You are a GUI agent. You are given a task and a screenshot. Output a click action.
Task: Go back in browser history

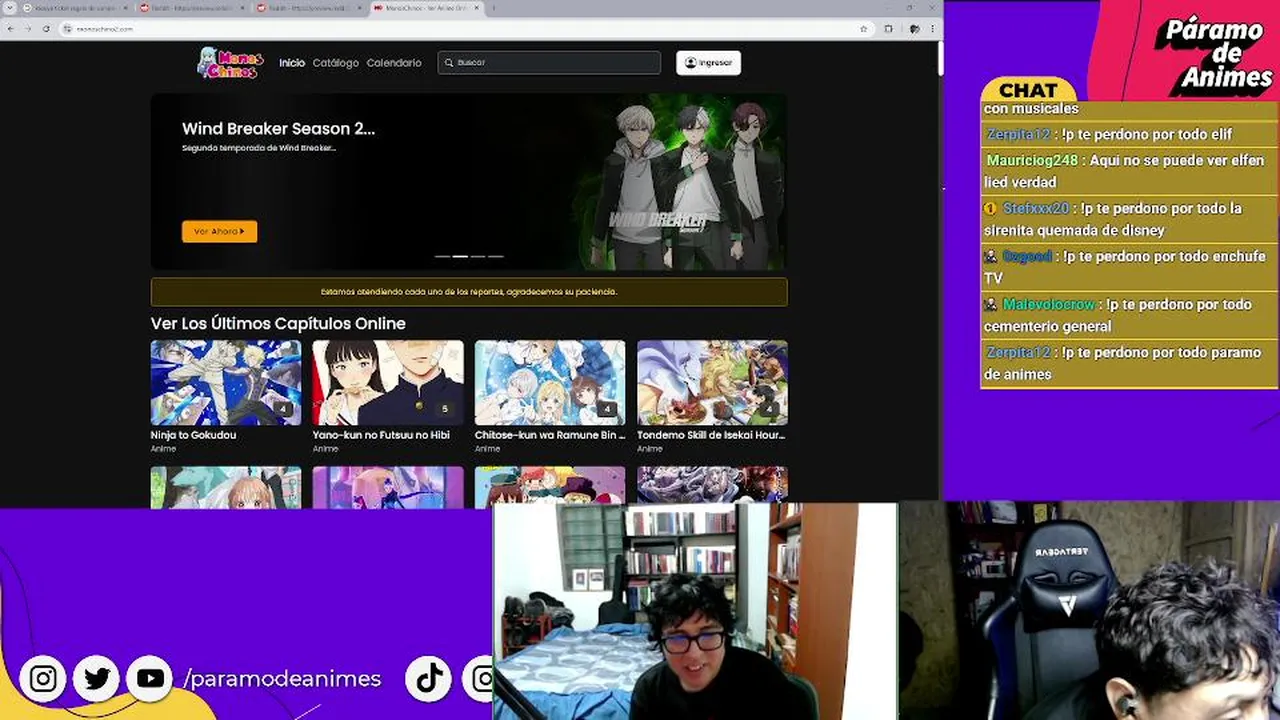pos(10,28)
